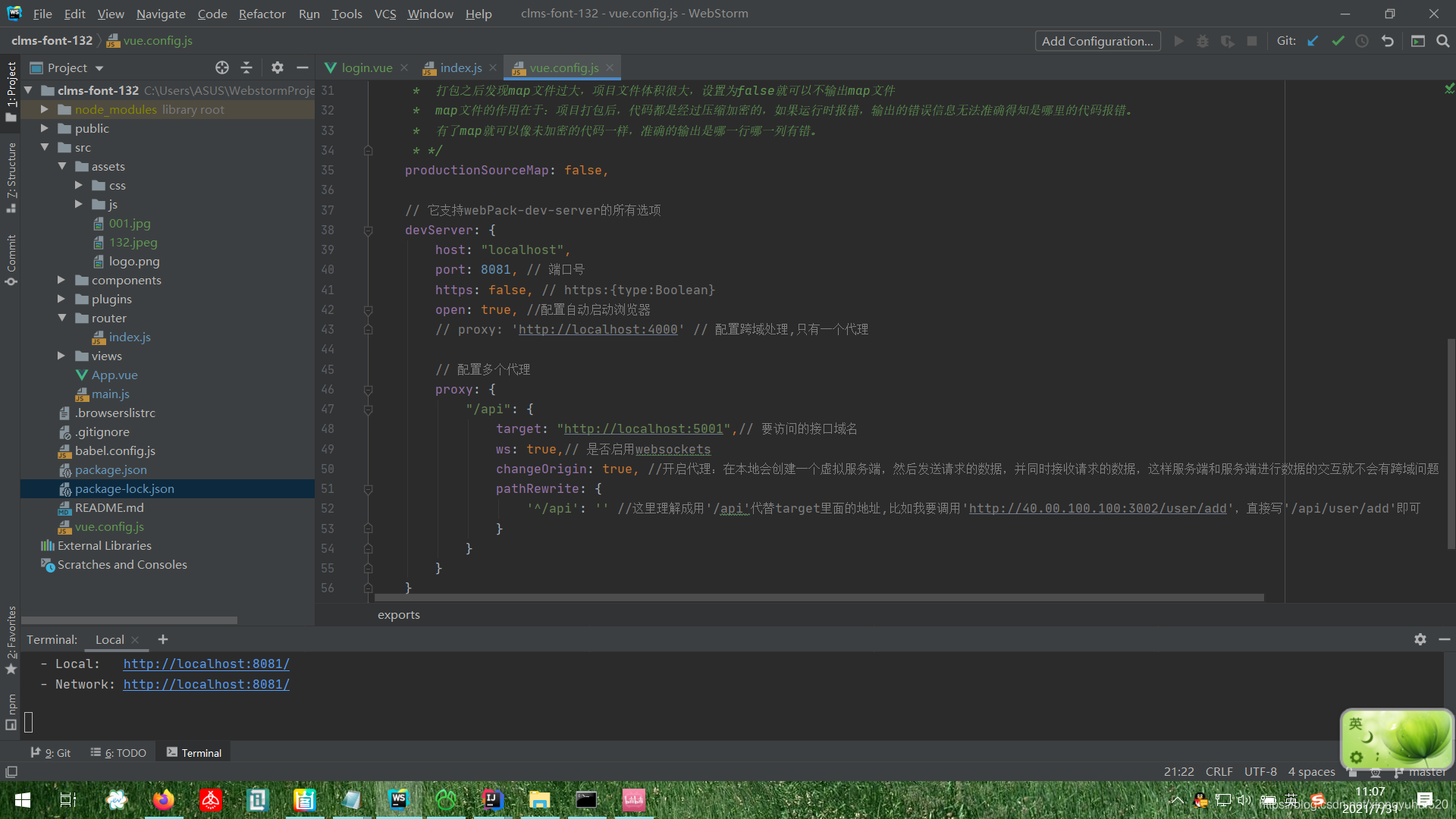Viewport: 1456px width, 819px height.
Task: Click the rollback undo arrow icon
Action: point(1387,41)
